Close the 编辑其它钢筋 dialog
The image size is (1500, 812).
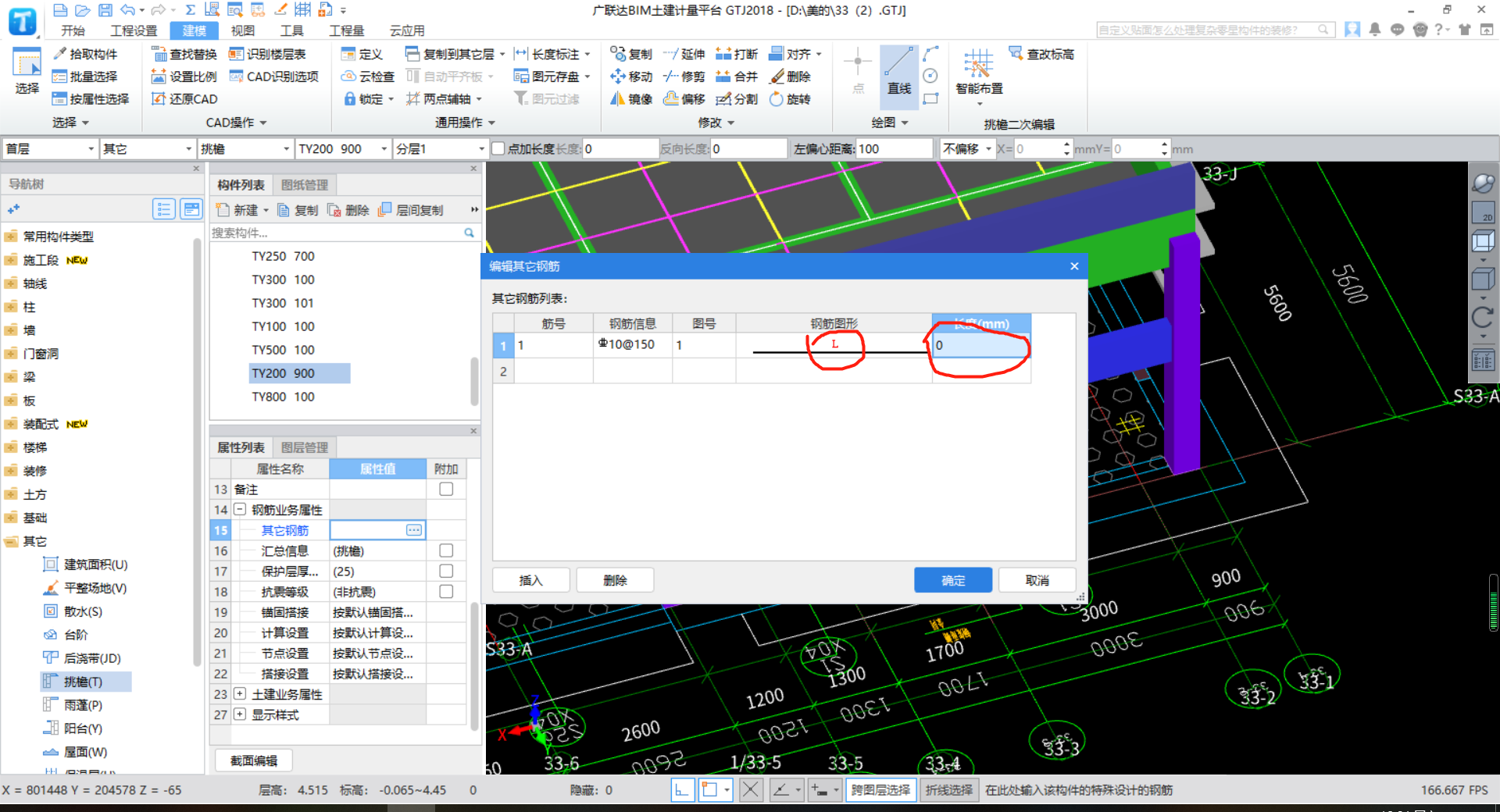click(x=1074, y=266)
